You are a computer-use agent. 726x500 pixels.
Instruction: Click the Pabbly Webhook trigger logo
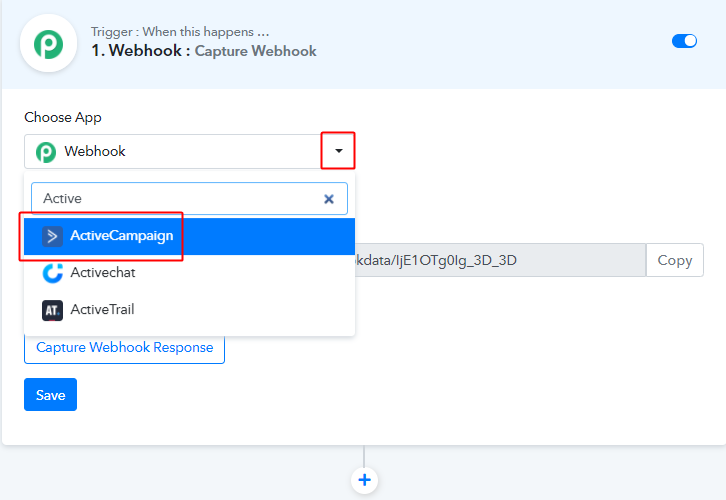click(x=48, y=44)
